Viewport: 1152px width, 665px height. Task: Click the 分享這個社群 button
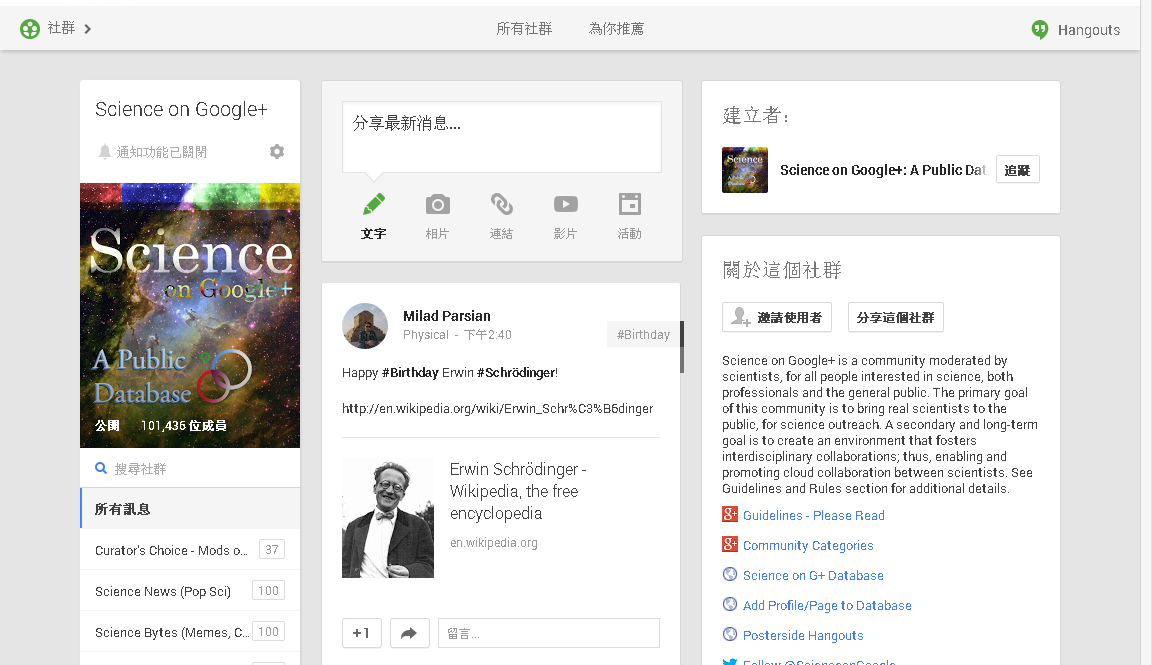[x=896, y=317]
